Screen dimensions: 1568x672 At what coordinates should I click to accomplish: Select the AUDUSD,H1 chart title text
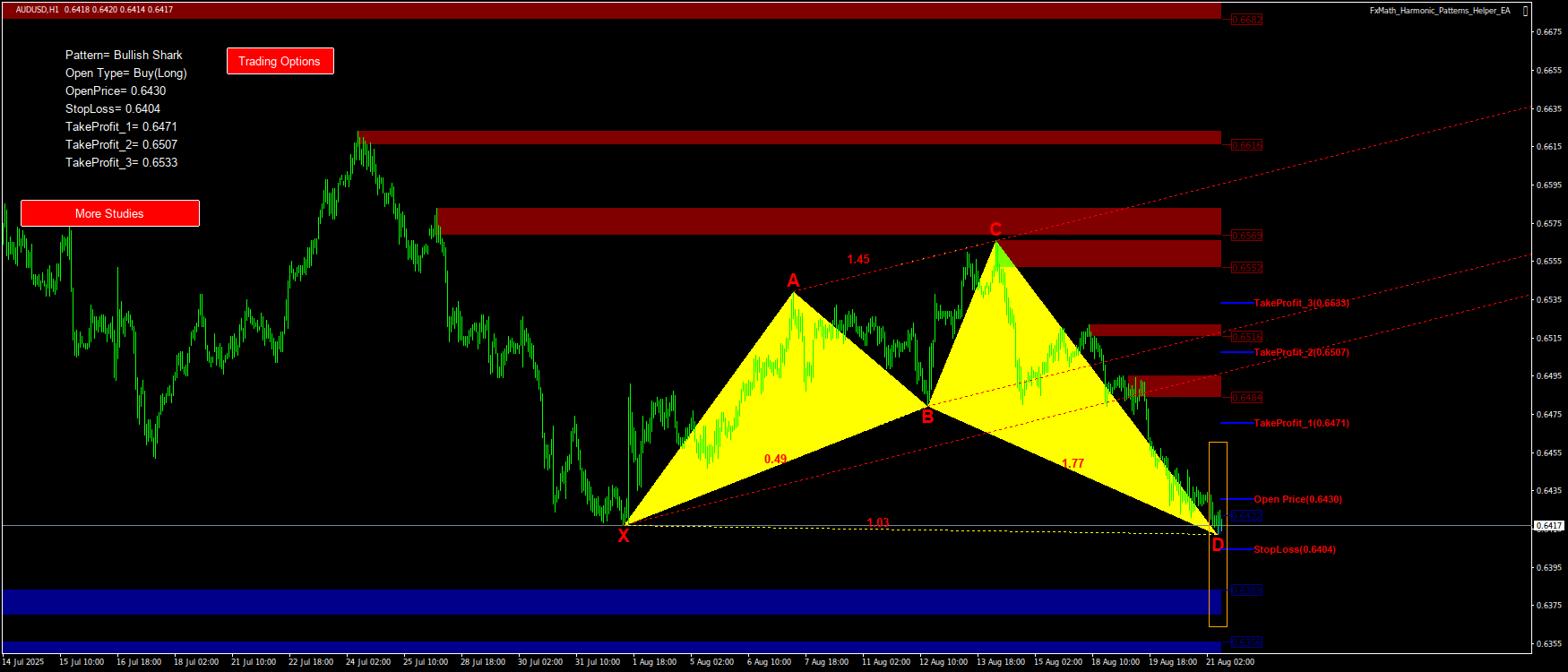tap(37, 10)
